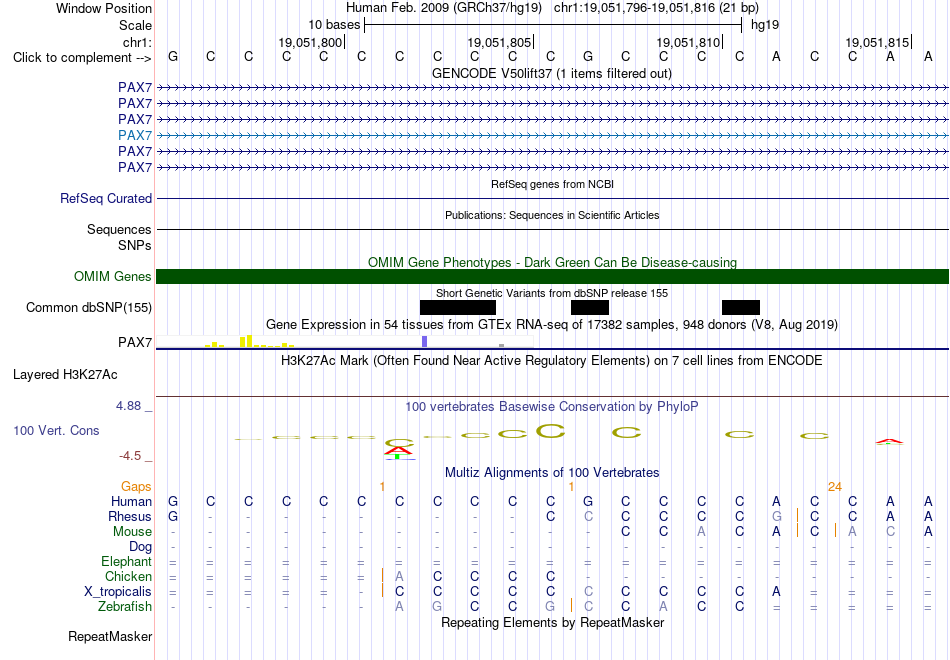Click the 19,051,815 position marker

[877, 42]
